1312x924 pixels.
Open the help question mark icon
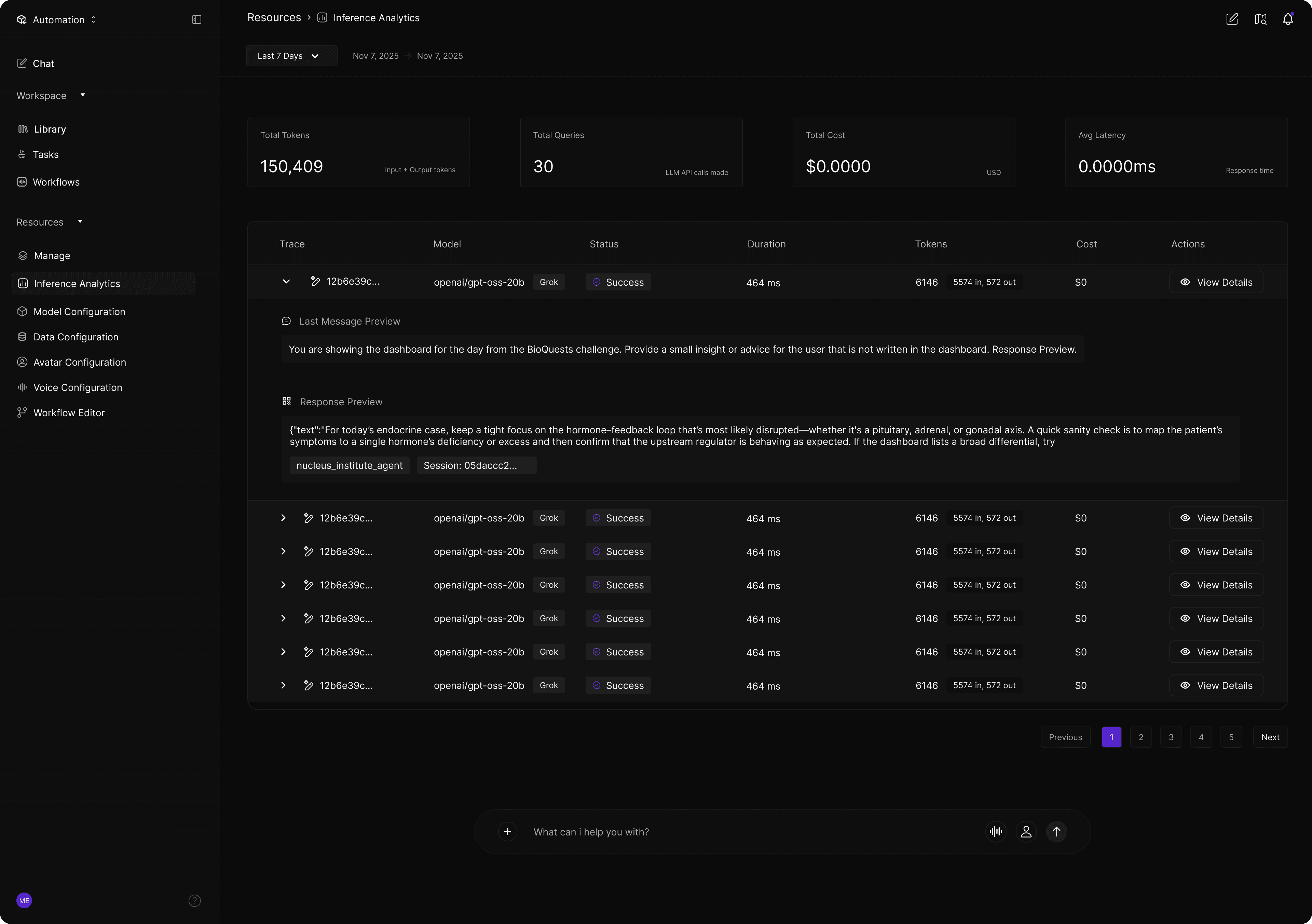[194, 900]
